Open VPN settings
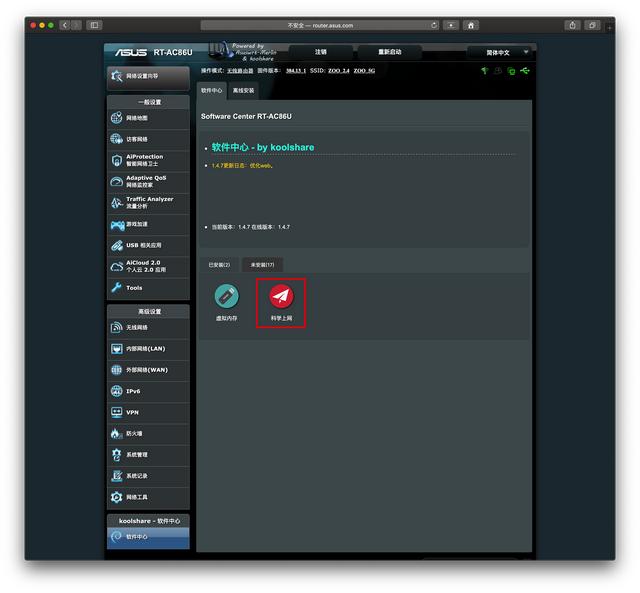Viewport: 640px width, 593px height. [149, 413]
